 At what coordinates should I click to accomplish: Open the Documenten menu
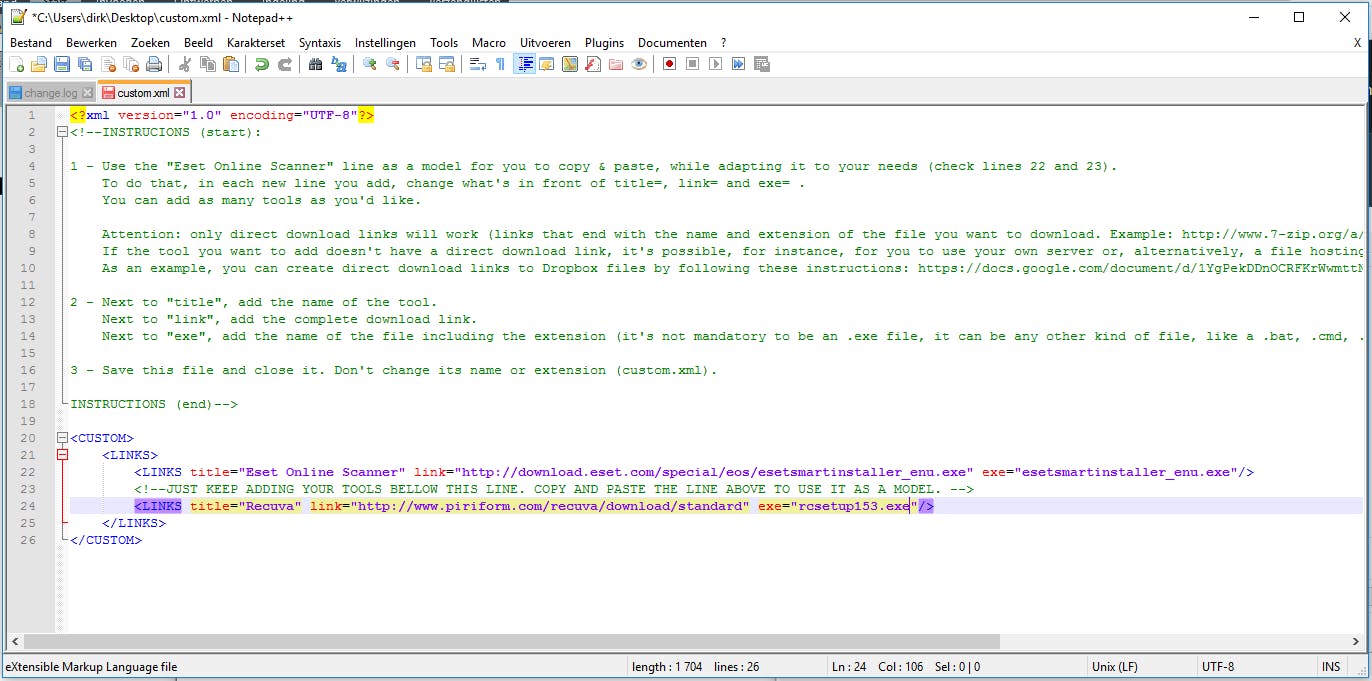pyautogui.click(x=672, y=43)
